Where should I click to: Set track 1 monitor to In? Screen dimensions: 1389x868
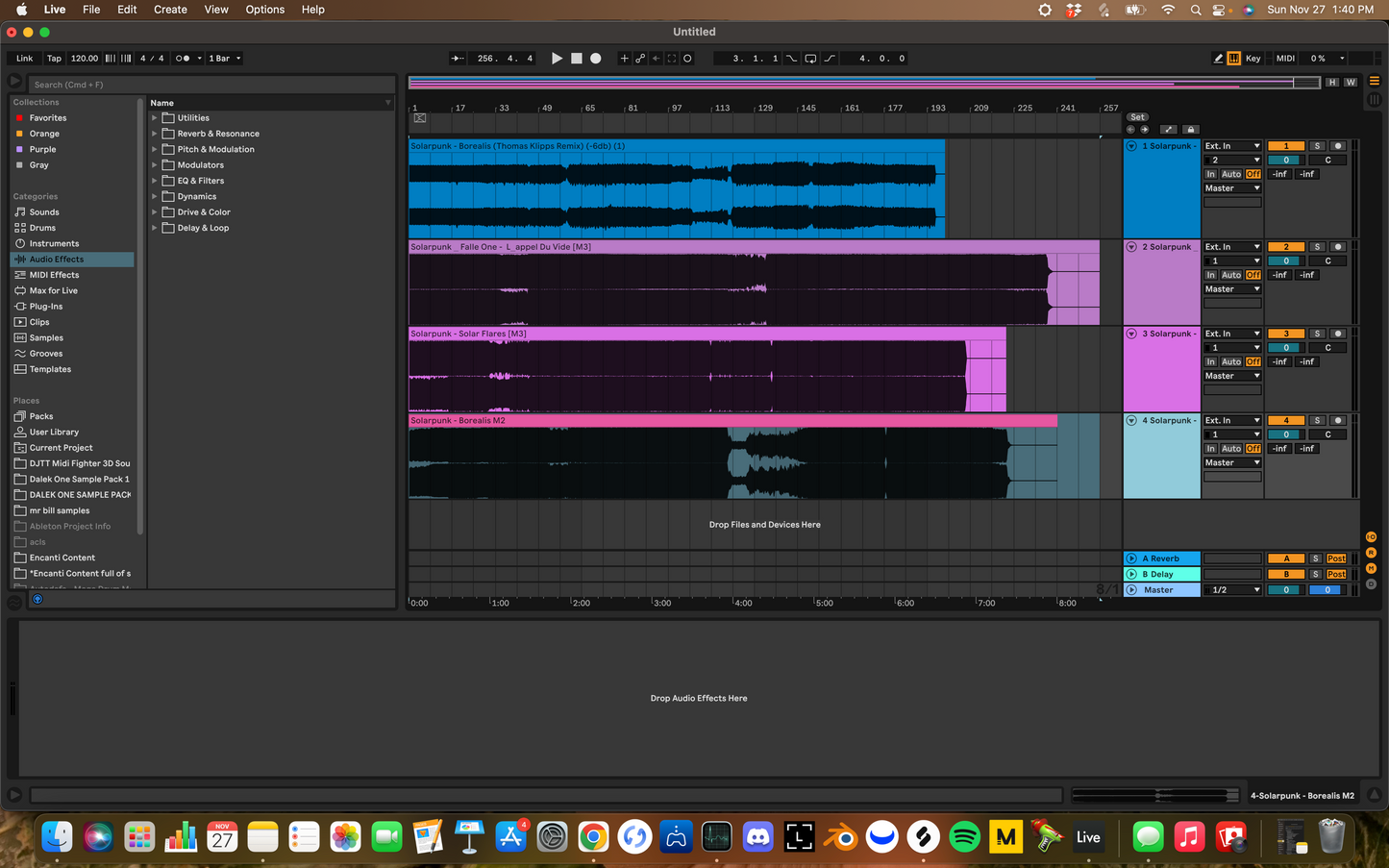click(1211, 174)
